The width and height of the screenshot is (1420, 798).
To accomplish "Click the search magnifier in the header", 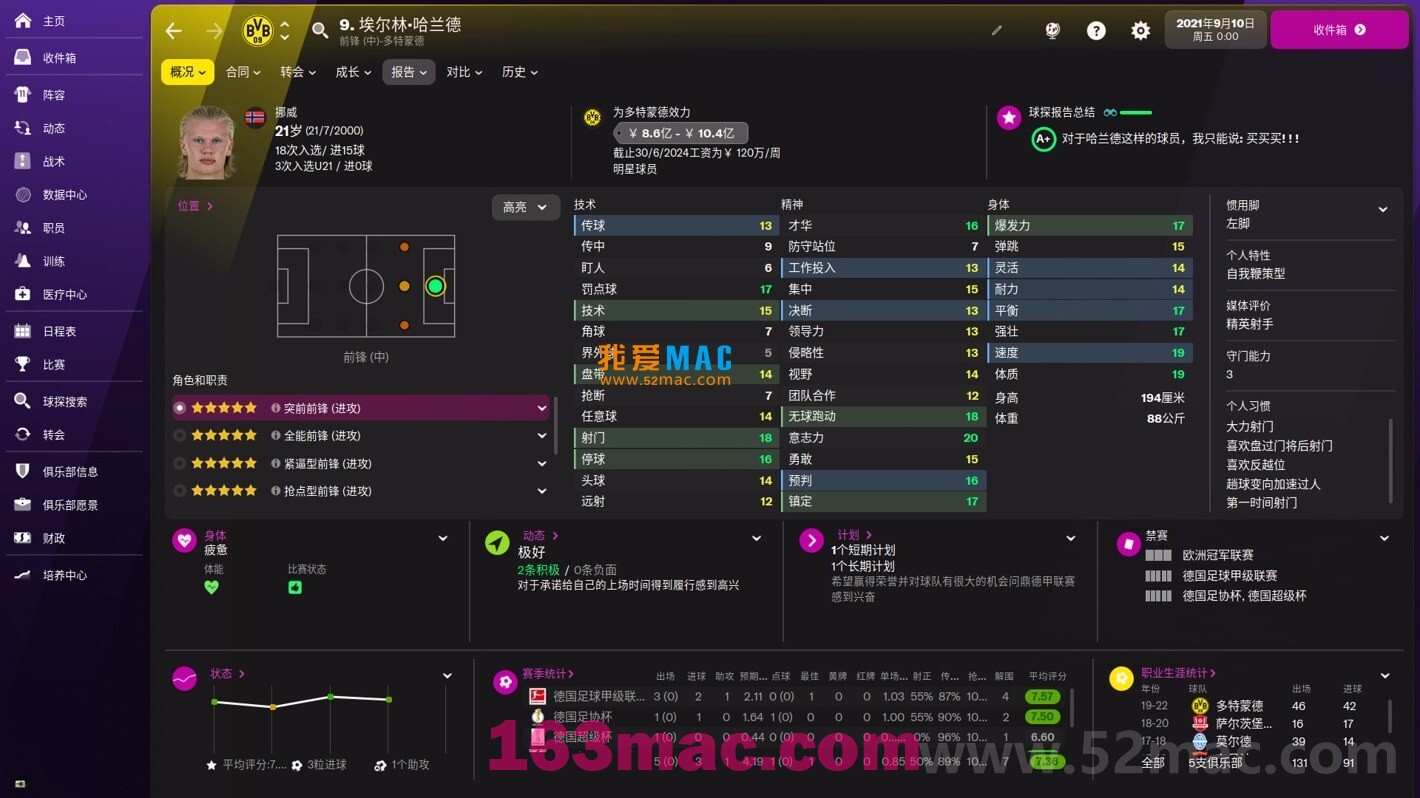I will tap(320, 31).
